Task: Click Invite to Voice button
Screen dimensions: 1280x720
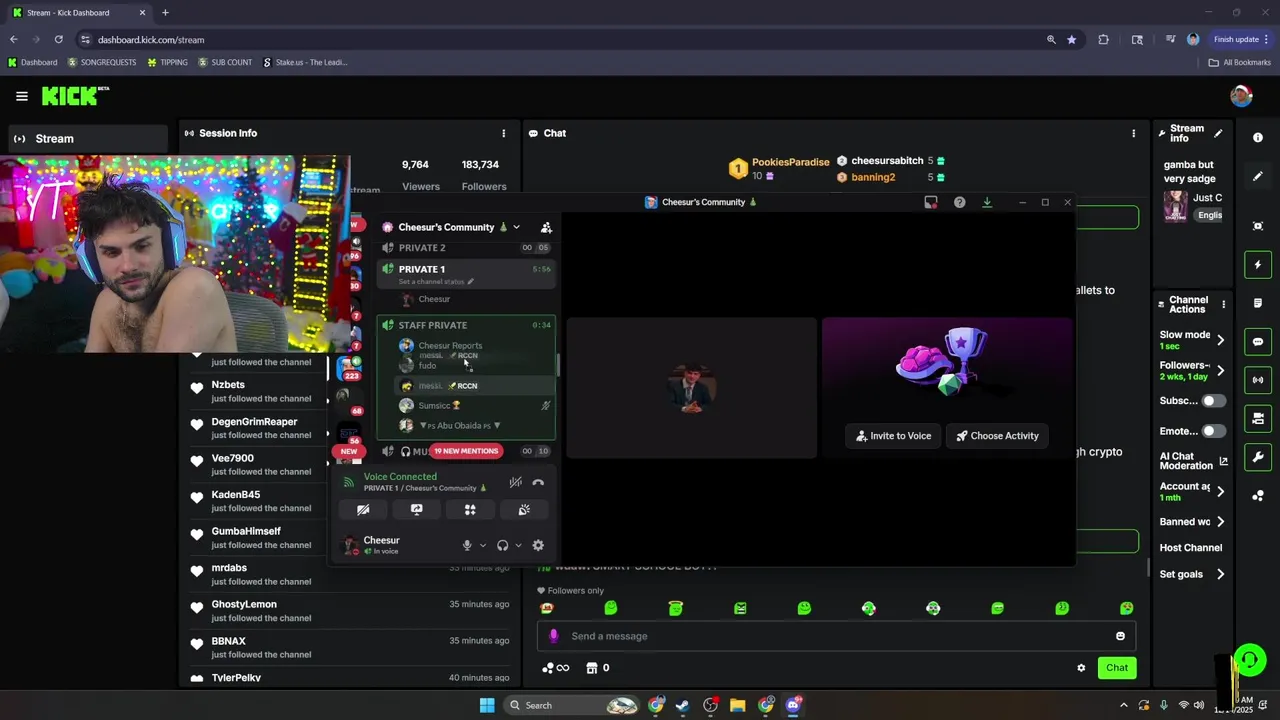Action: click(x=894, y=436)
